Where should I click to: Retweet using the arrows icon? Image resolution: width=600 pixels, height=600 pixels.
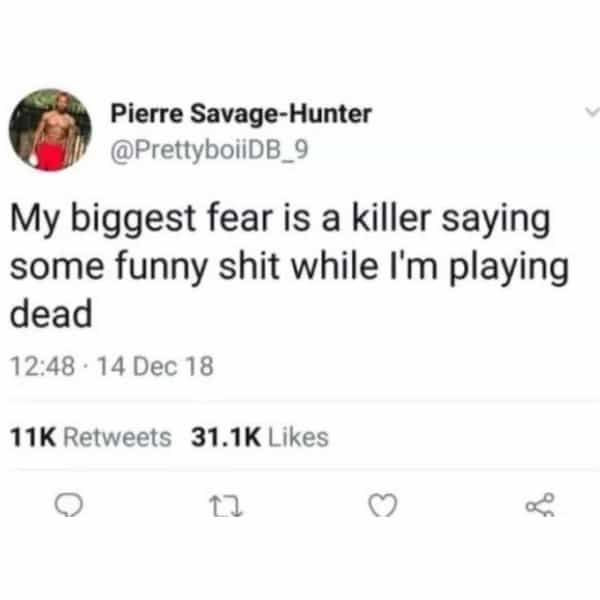pos(228,506)
